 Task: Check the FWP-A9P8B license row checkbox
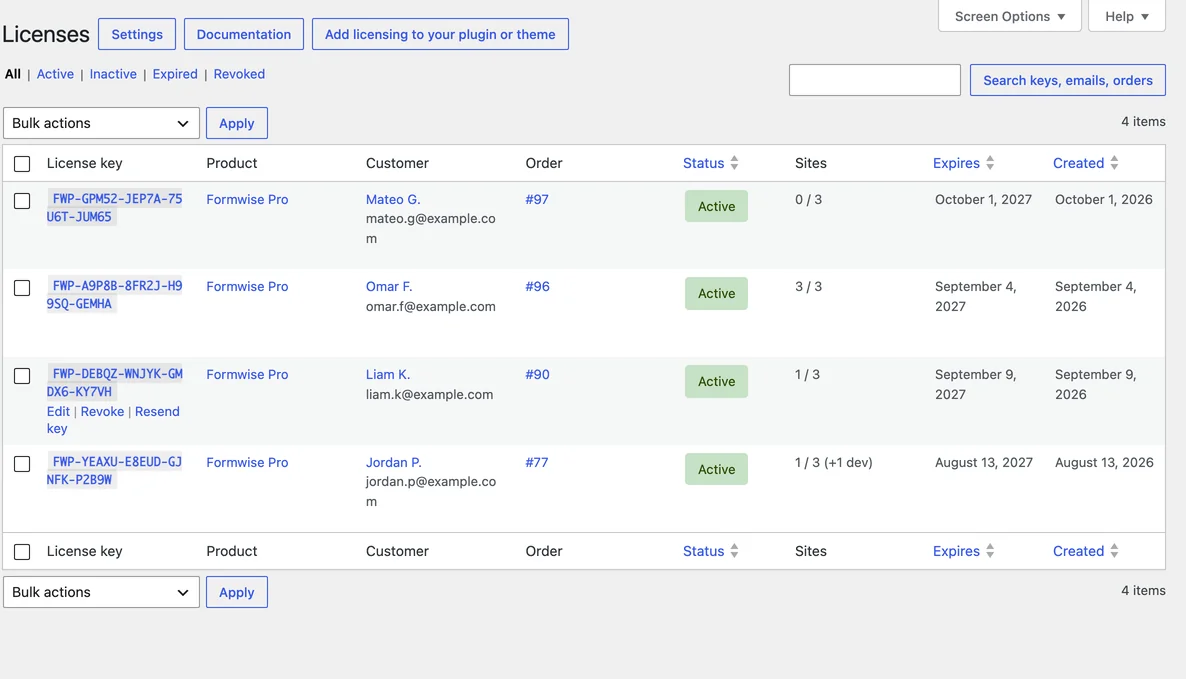pos(22,288)
